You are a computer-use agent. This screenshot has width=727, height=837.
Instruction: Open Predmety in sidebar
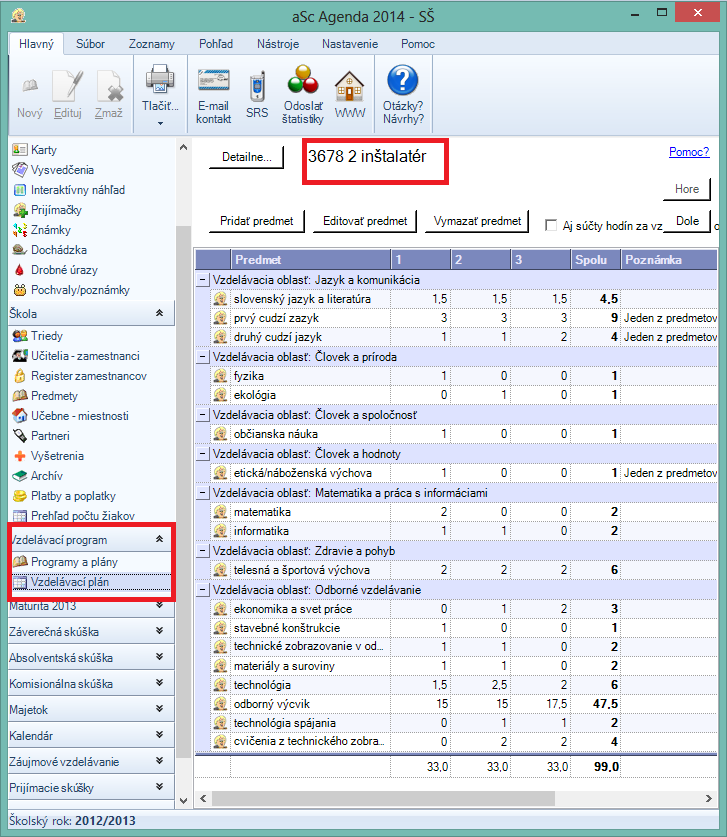coord(45,396)
